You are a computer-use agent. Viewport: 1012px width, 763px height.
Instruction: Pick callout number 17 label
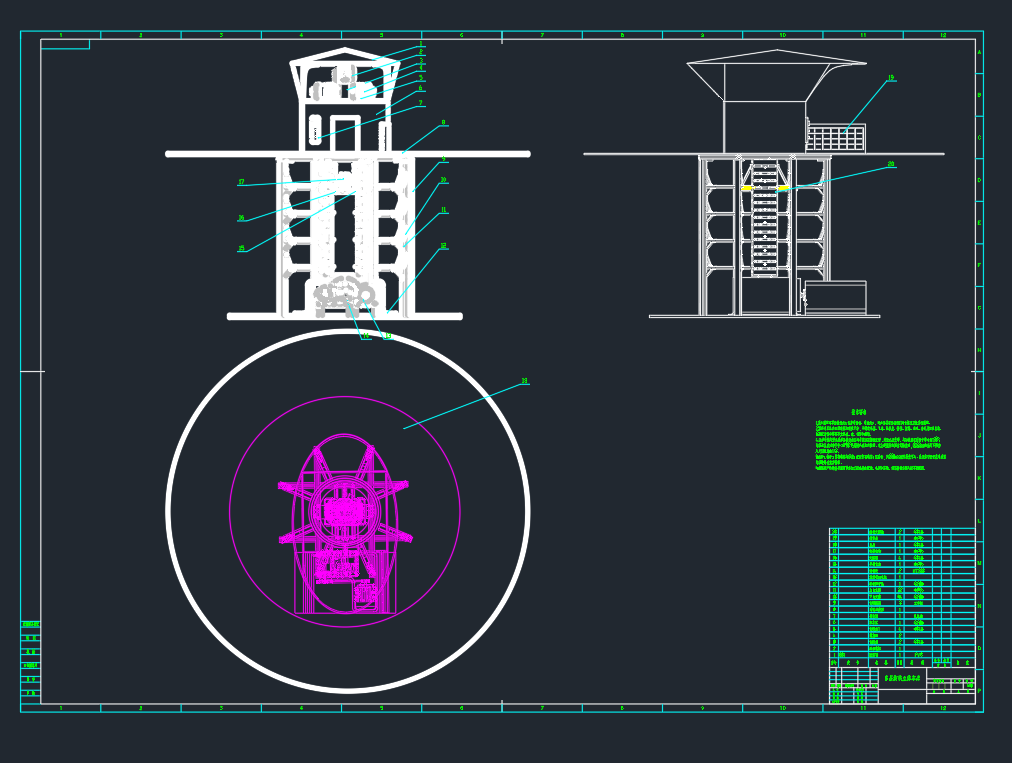[x=241, y=182]
